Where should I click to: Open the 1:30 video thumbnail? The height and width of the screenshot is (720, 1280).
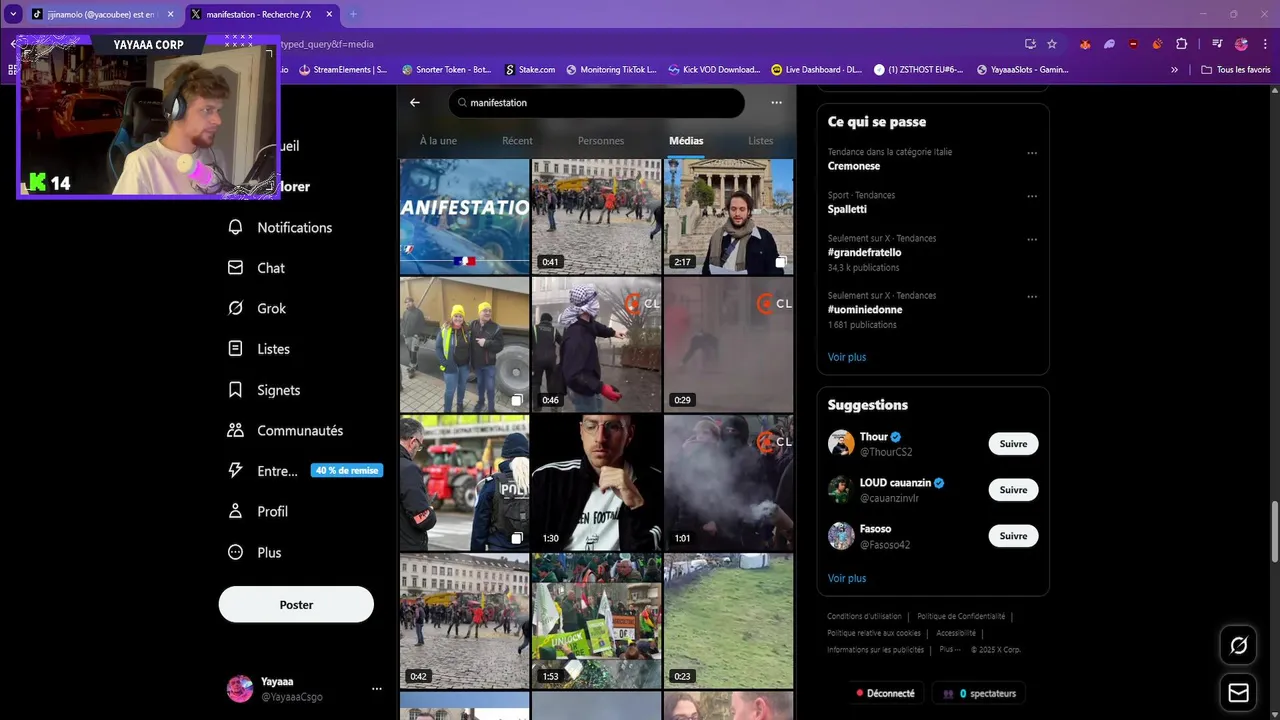click(x=596, y=483)
